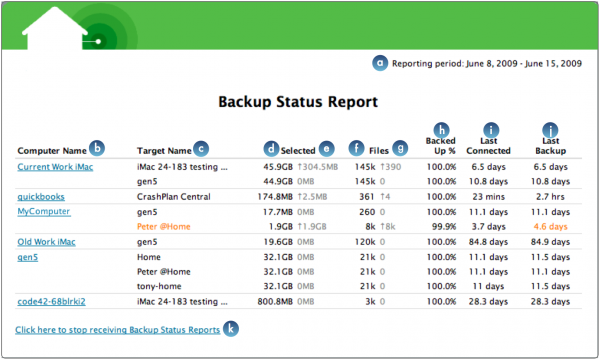This screenshot has width=600, height=360.
Task: Click gen5 target in the Old Work iMac row
Action: click(x=147, y=242)
